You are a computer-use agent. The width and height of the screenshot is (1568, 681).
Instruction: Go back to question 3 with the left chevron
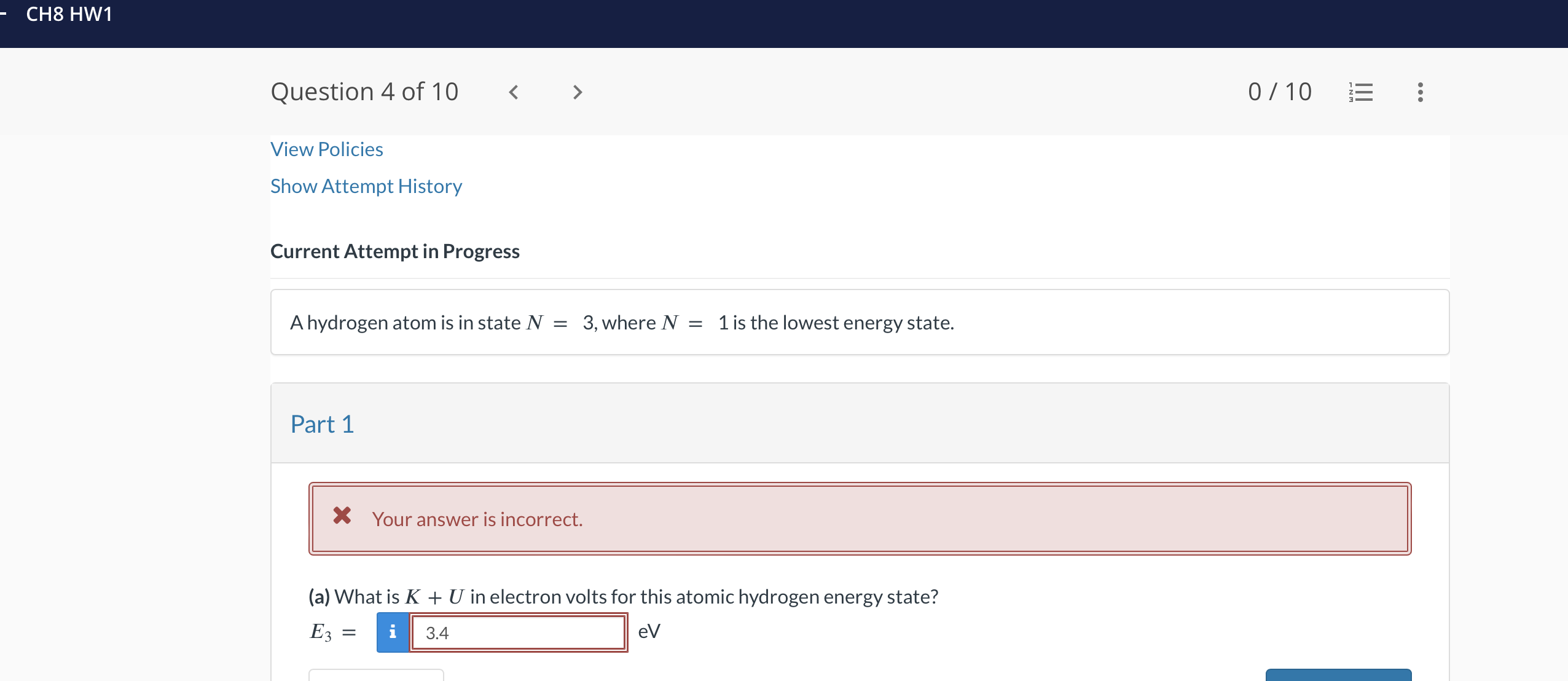click(513, 91)
